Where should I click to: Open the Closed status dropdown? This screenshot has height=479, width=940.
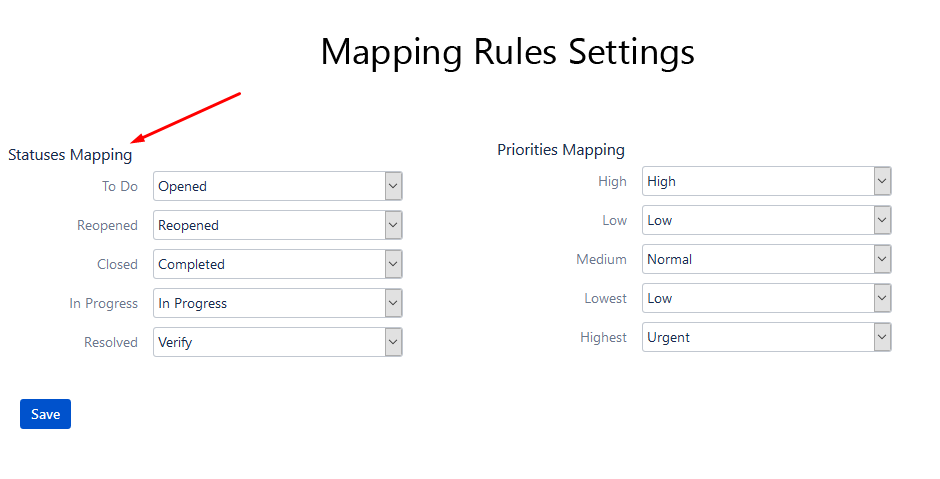pos(277,264)
